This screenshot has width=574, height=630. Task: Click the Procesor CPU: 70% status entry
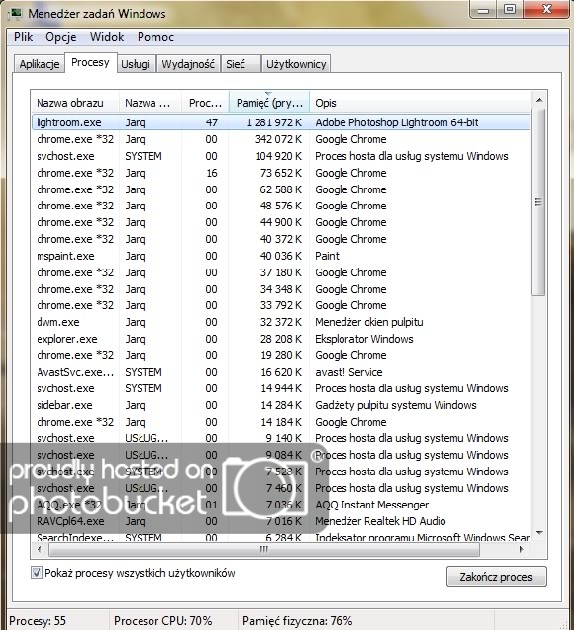click(x=163, y=621)
